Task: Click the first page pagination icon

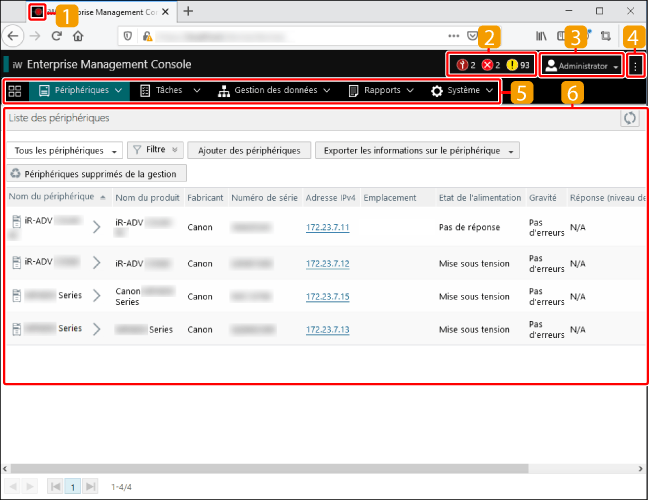Action: [55, 486]
